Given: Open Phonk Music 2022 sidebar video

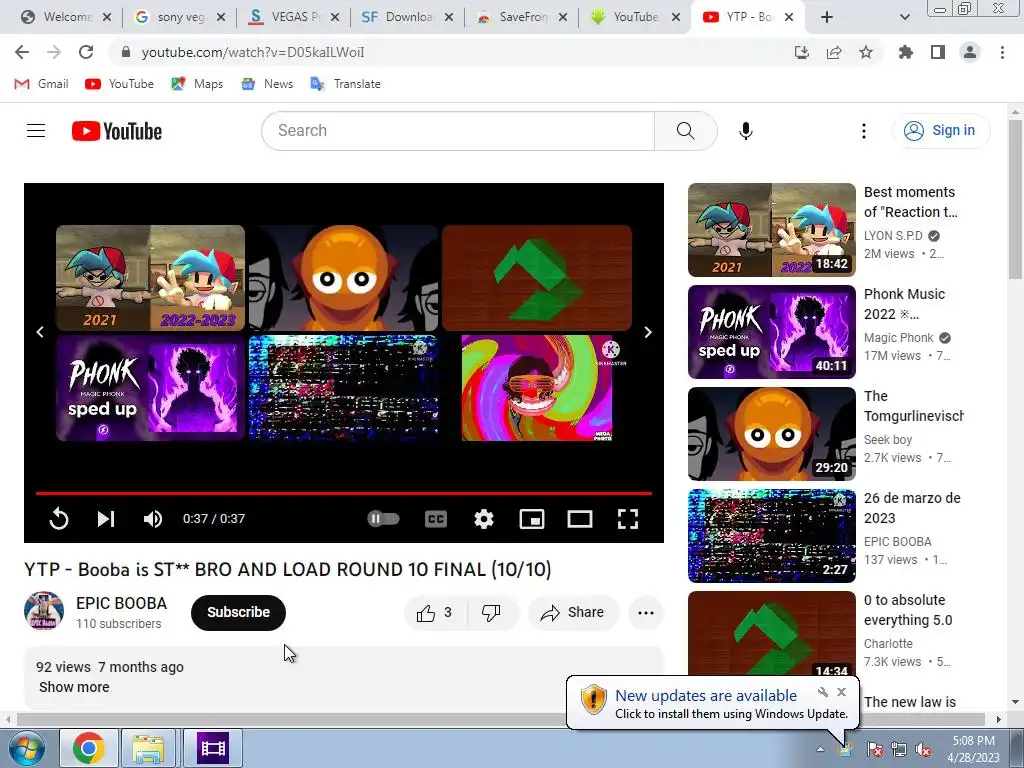Looking at the screenshot, I should [x=772, y=332].
